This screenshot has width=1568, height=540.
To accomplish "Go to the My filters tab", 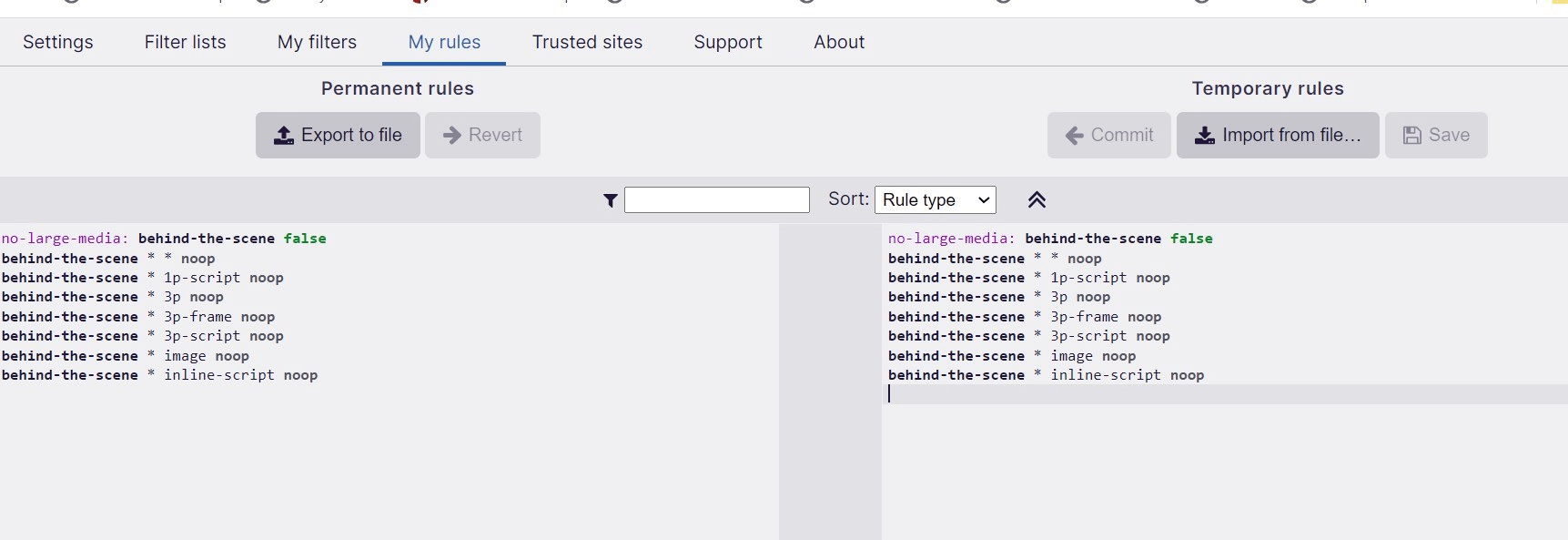I will (317, 42).
